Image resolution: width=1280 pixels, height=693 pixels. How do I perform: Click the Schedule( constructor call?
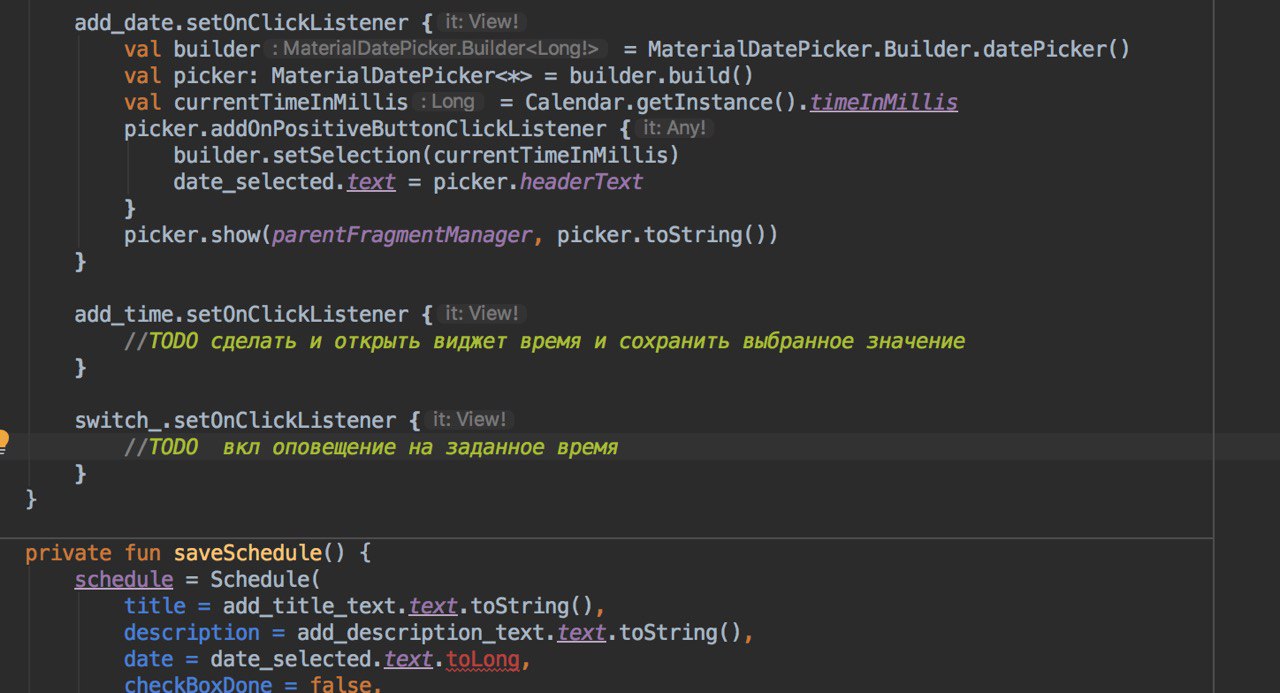point(266,580)
